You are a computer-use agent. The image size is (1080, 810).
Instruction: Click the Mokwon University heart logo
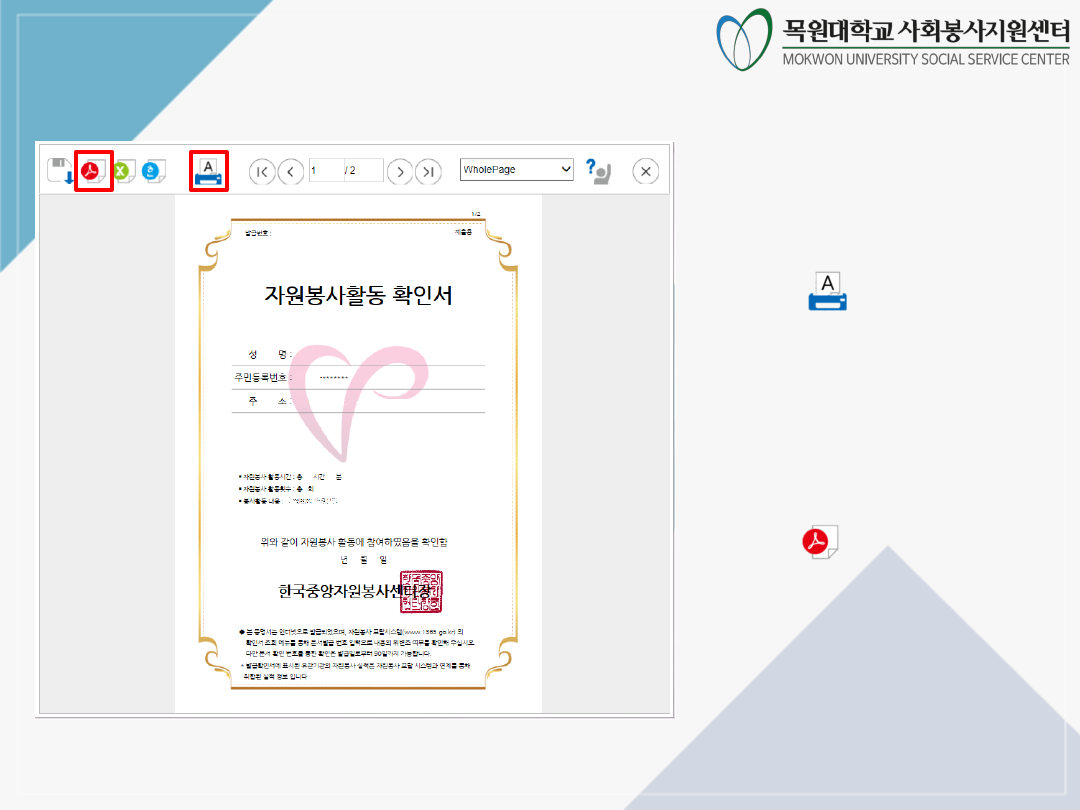coord(744,40)
